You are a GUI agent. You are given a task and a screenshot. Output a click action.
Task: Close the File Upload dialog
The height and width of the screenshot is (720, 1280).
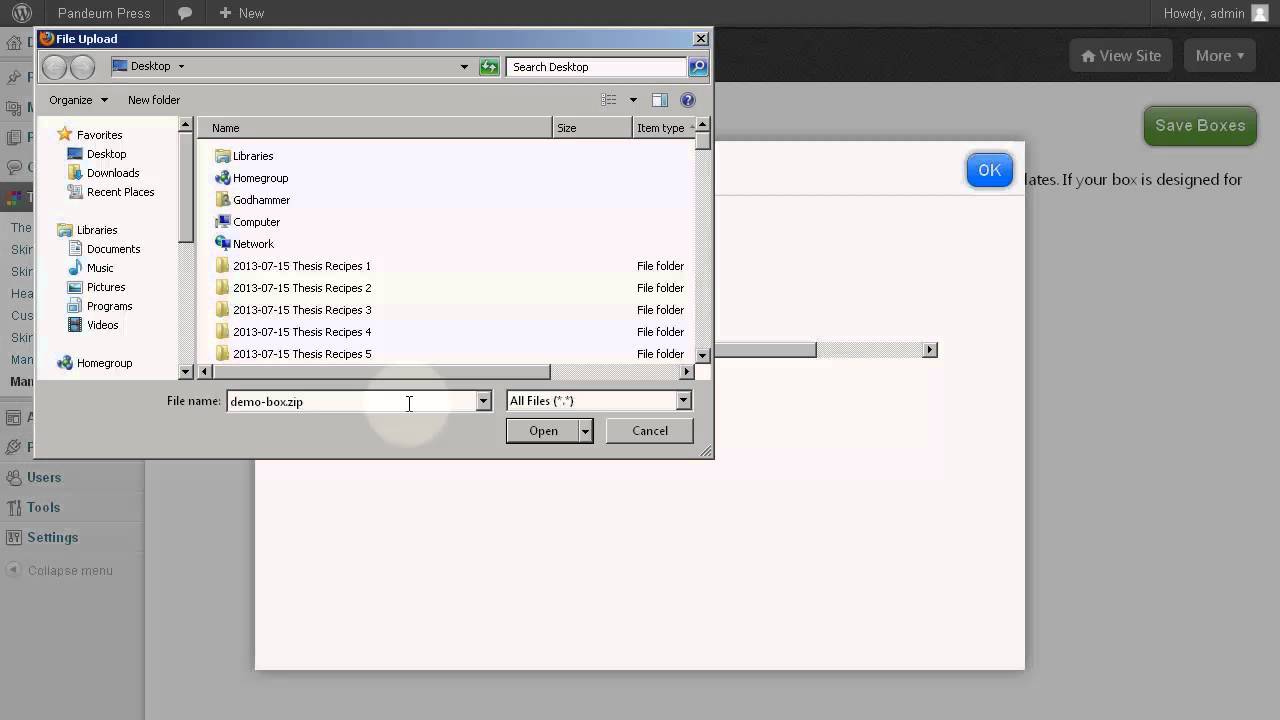[x=700, y=39]
